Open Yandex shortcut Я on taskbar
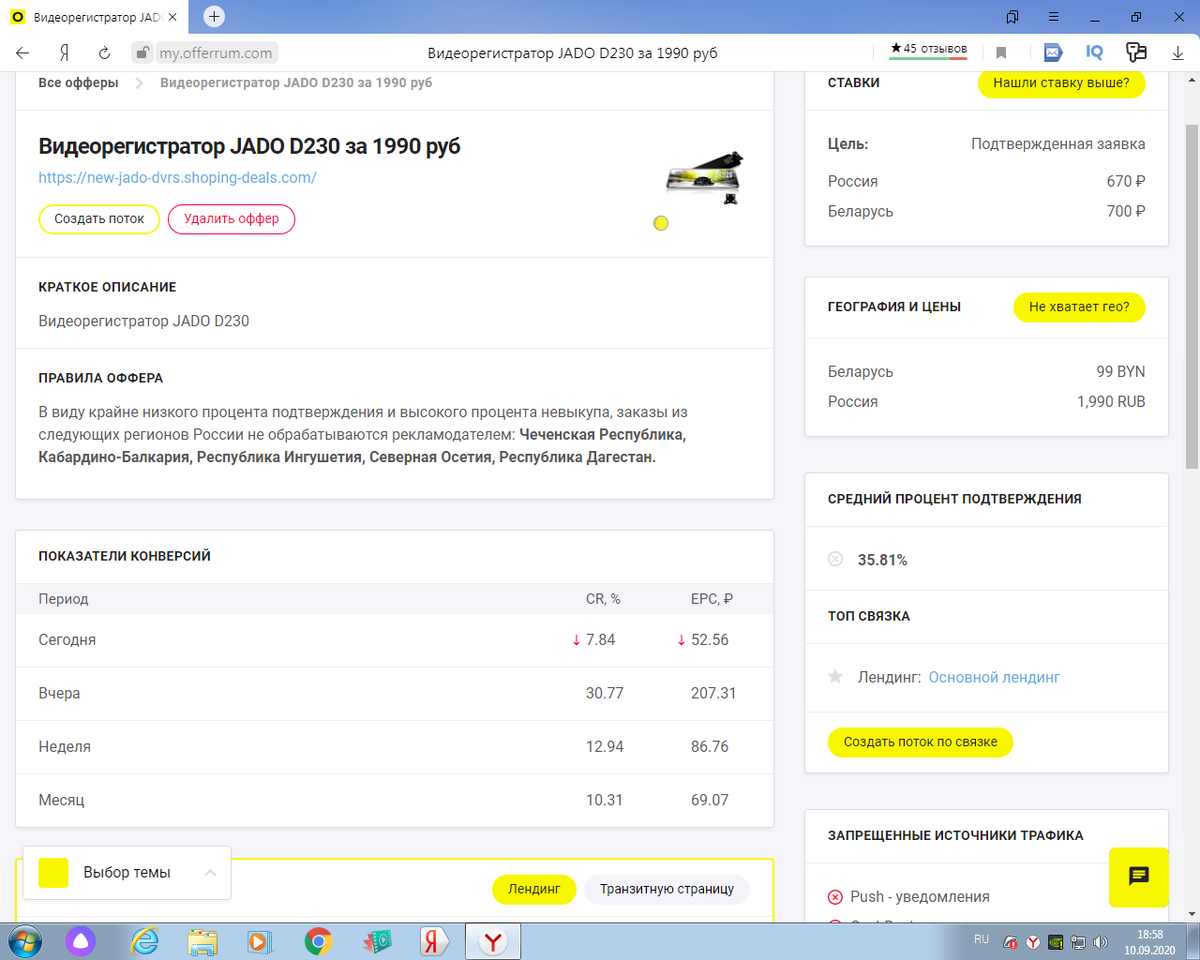This screenshot has width=1200, height=960. [433, 942]
